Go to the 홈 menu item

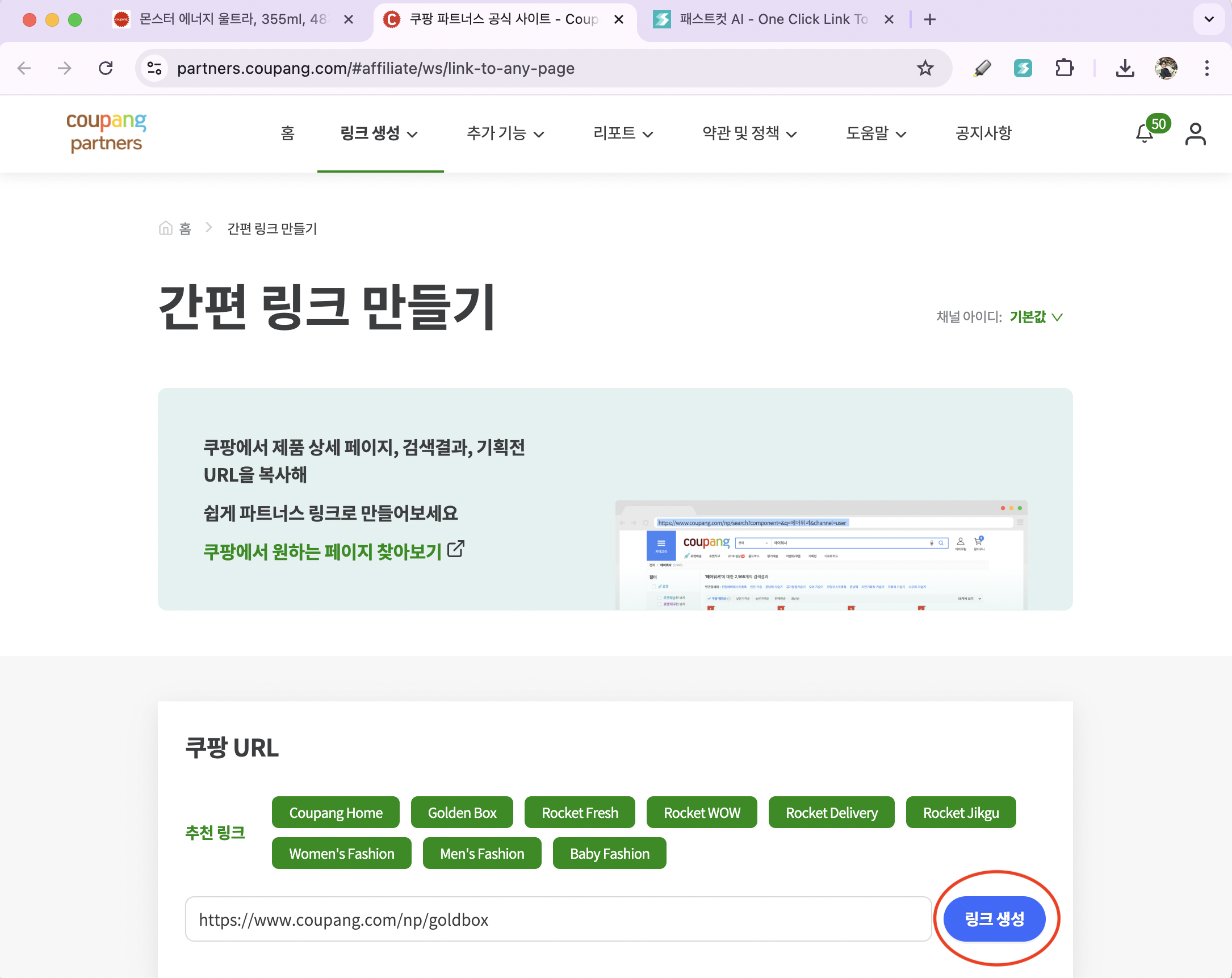(287, 133)
